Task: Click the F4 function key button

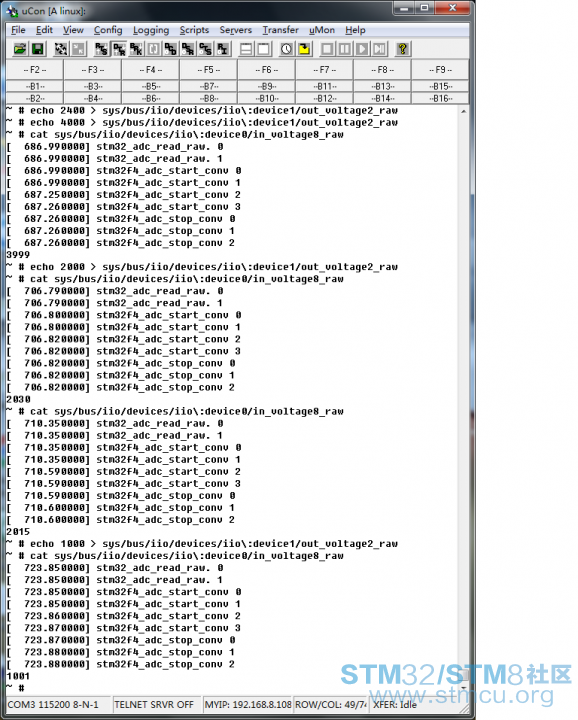Action: pos(151,70)
